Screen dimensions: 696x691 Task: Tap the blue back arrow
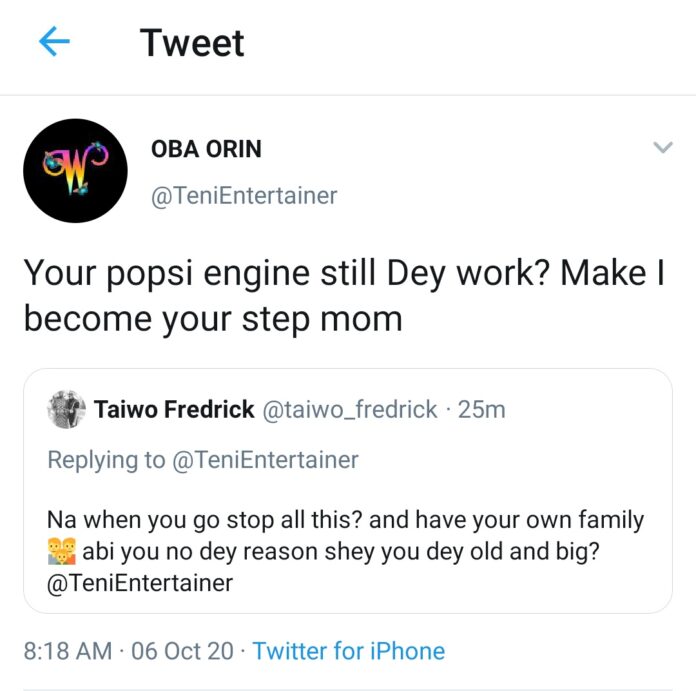54,42
